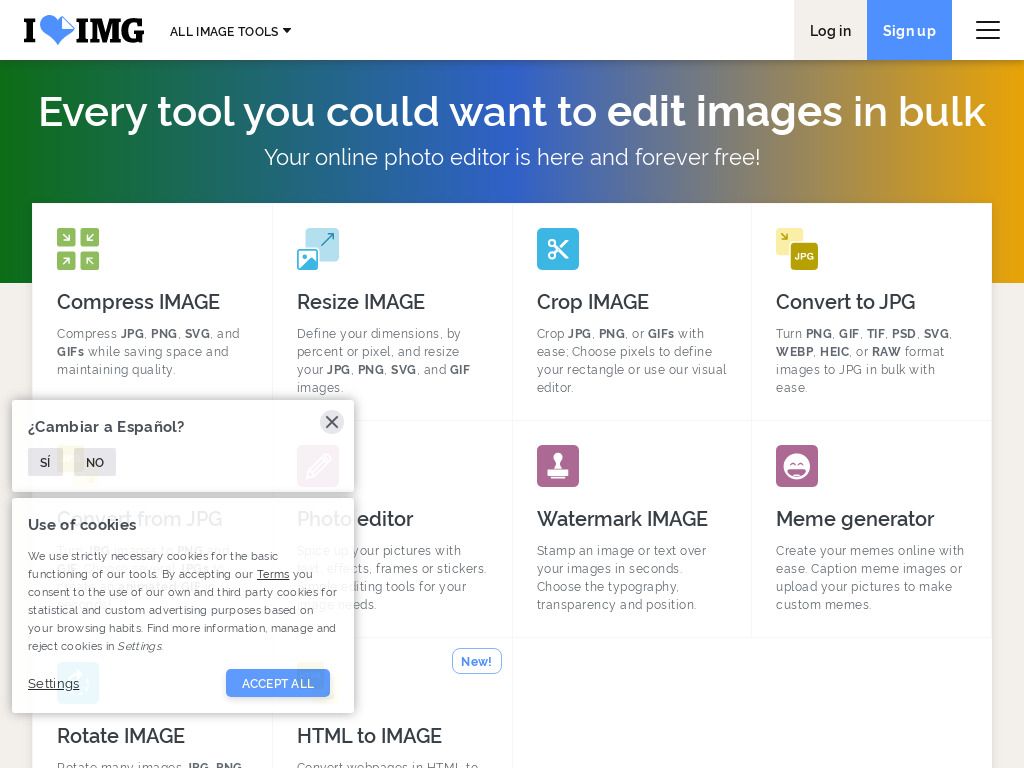The height and width of the screenshot is (768, 1024).
Task: Expand the ALL IMAGE TOOLS dropdown
Action: (x=230, y=31)
